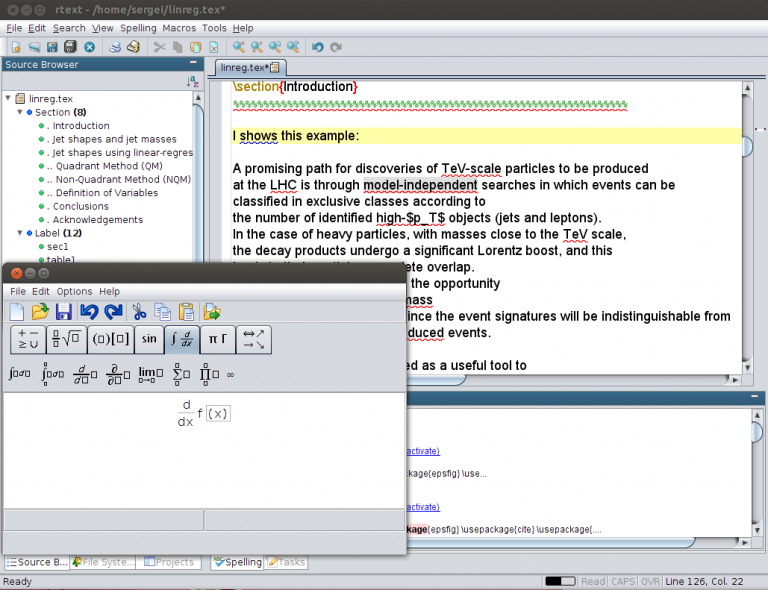The width and height of the screenshot is (768, 590).
Task: Select the Greek letters symbol group
Action: click(217, 339)
